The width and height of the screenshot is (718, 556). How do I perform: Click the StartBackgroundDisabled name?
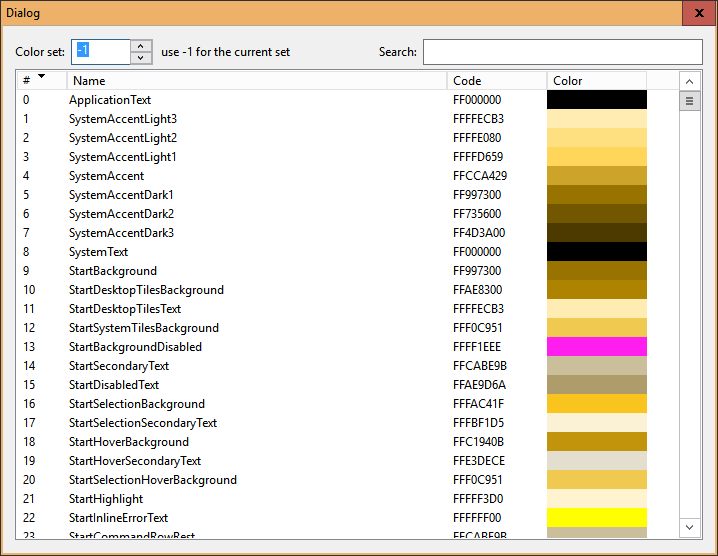(136, 347)
